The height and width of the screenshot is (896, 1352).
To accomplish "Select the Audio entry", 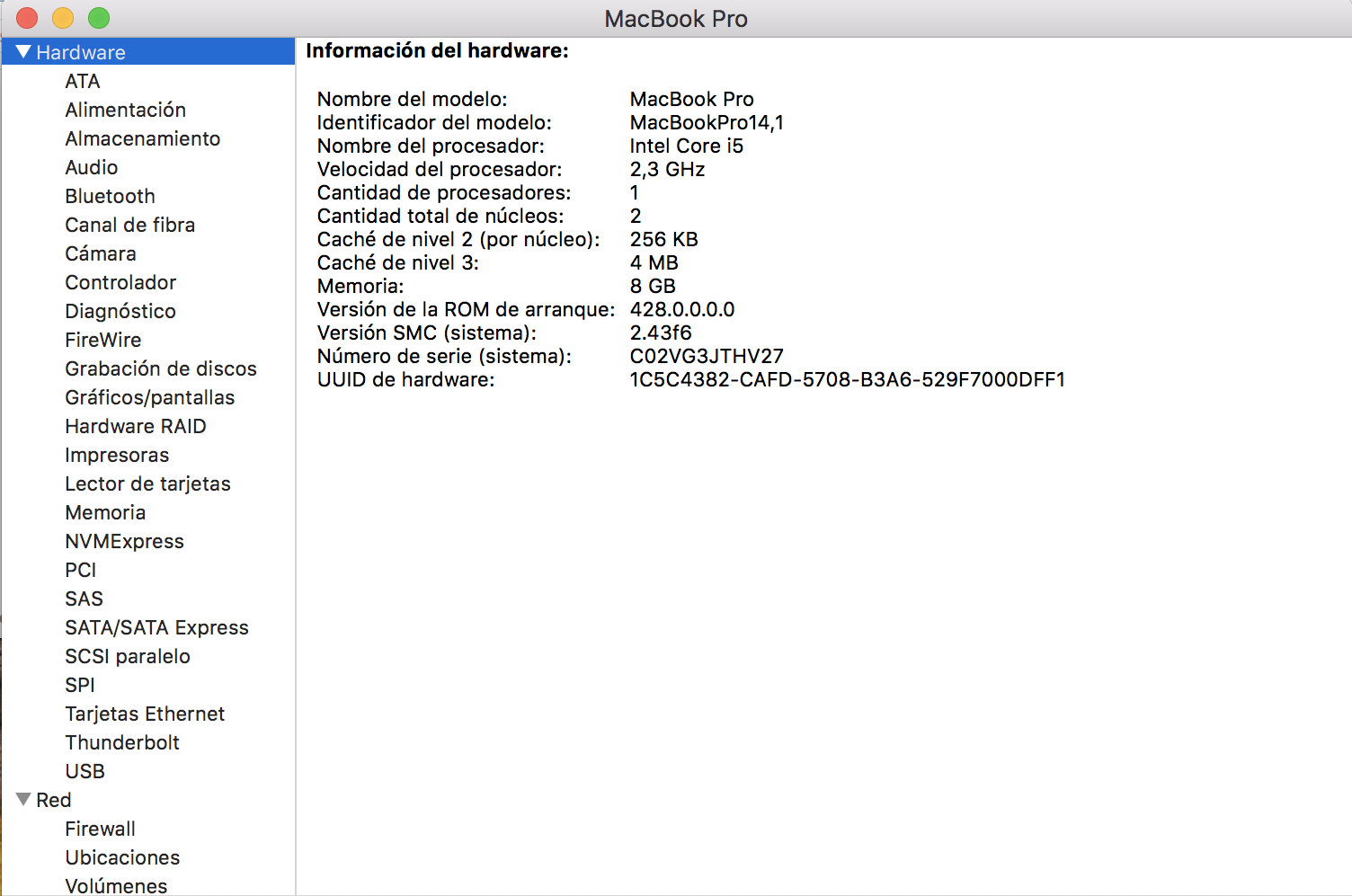I will (92, 167).
